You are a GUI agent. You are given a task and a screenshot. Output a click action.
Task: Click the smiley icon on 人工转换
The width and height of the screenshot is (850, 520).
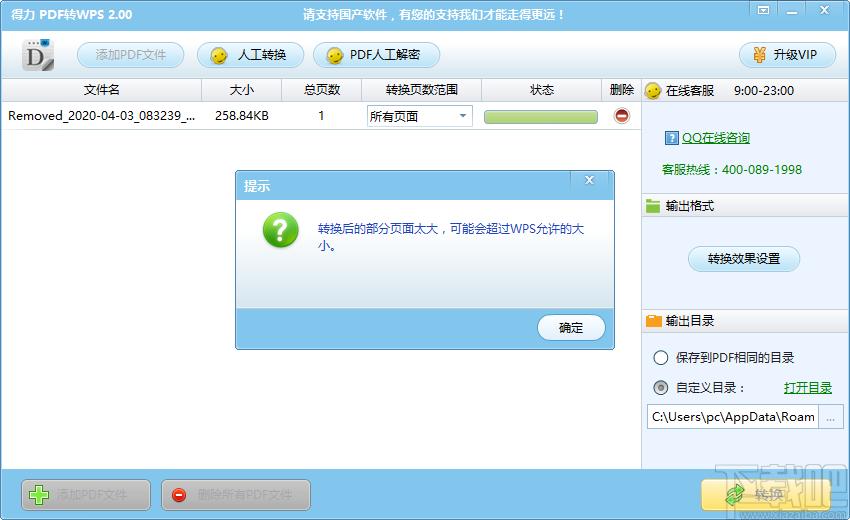click(x=219, y=55)
